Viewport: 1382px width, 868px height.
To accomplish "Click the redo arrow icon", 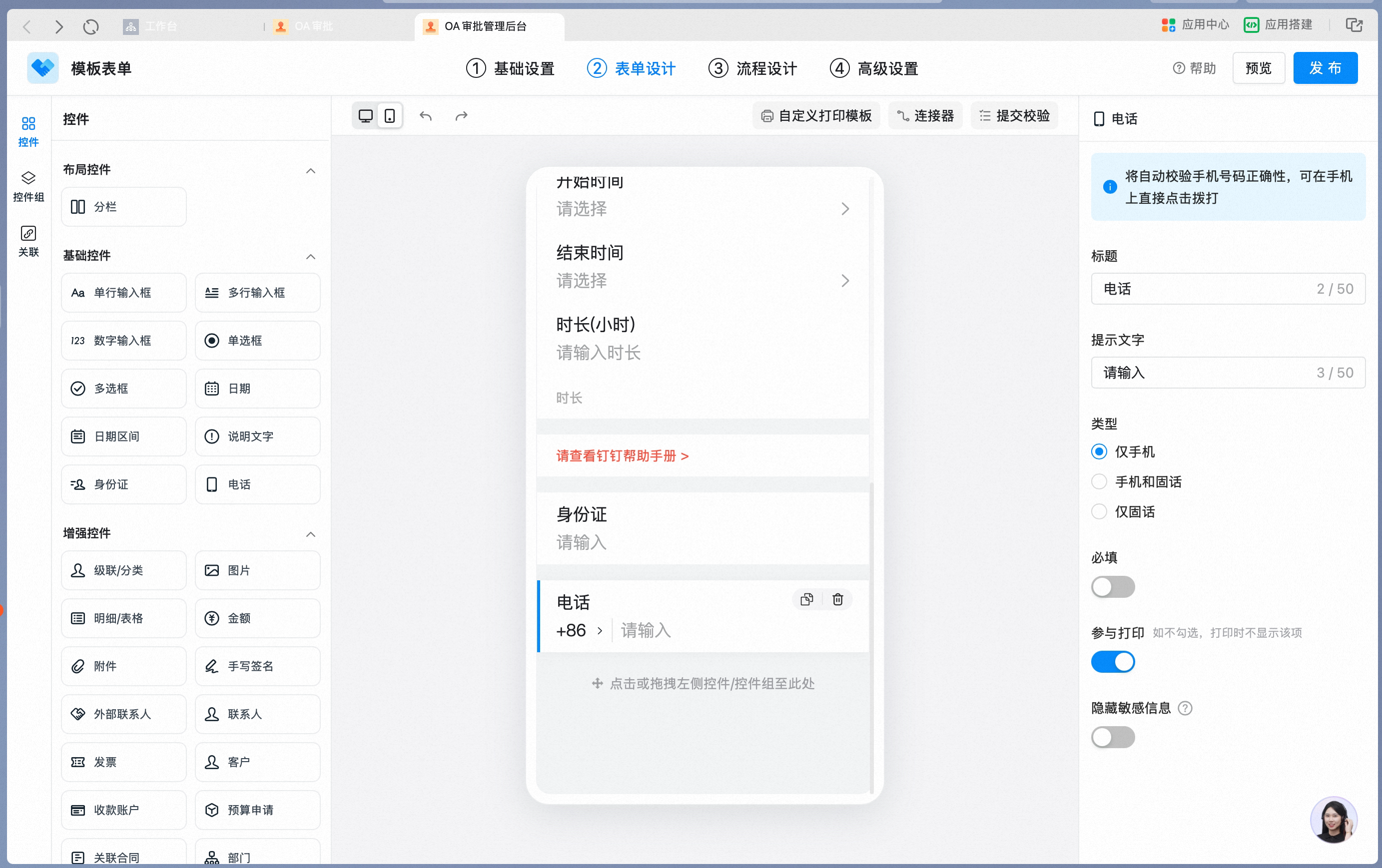I will pyautogui.click(x=462, y=116).
